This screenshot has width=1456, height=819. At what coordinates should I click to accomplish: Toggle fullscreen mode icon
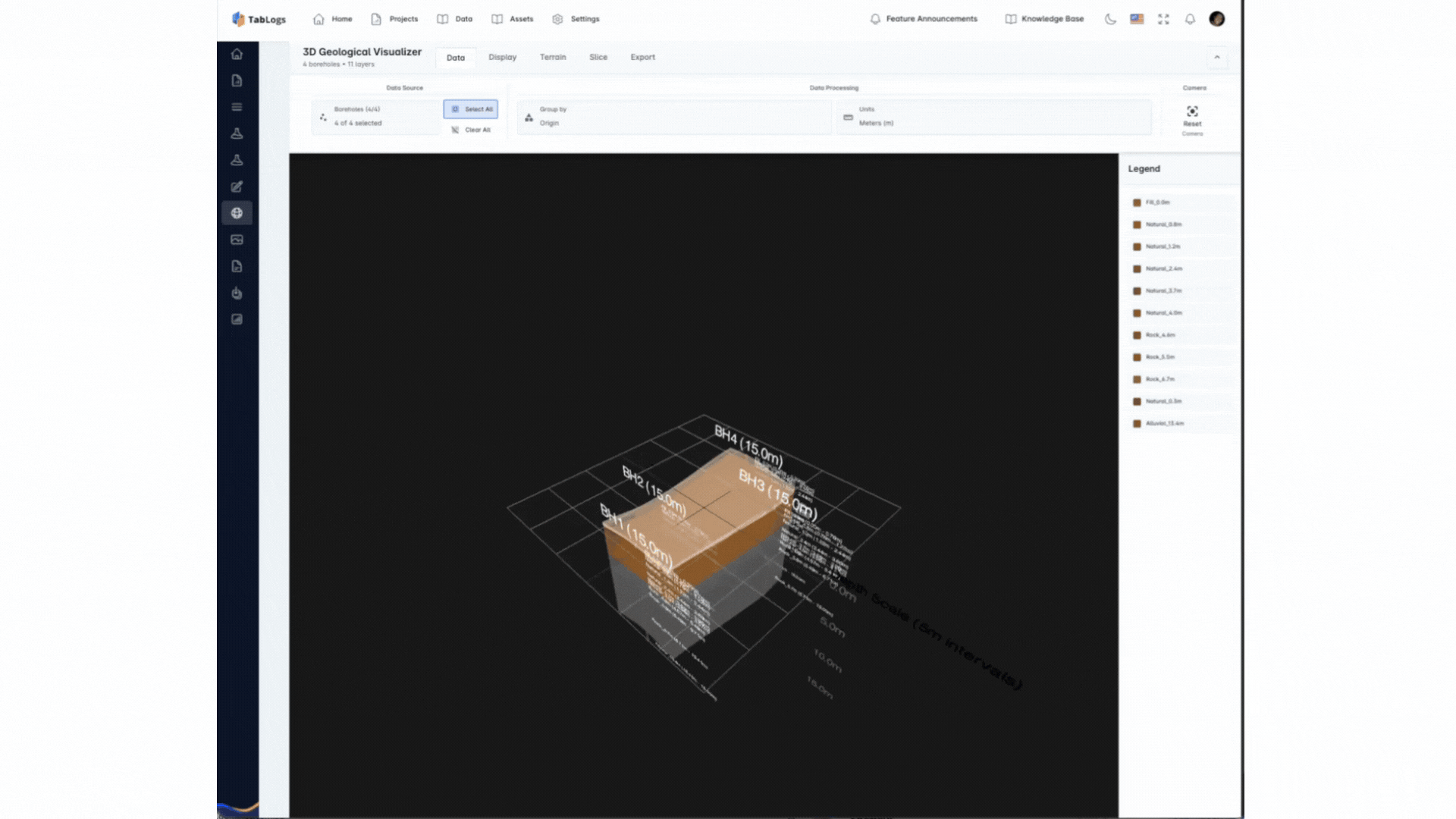1163,19
